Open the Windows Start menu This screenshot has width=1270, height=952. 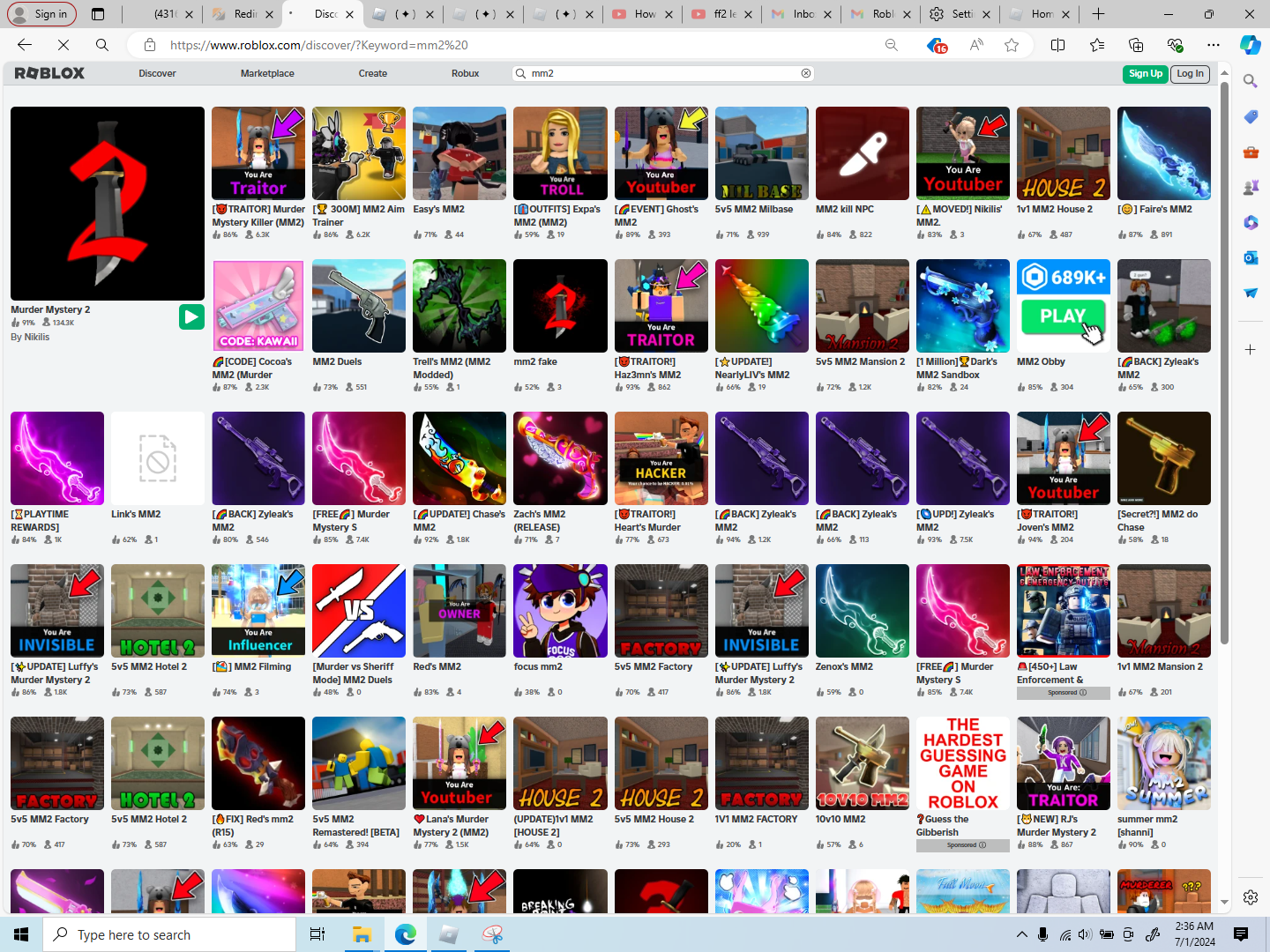[x=21, y=934]
